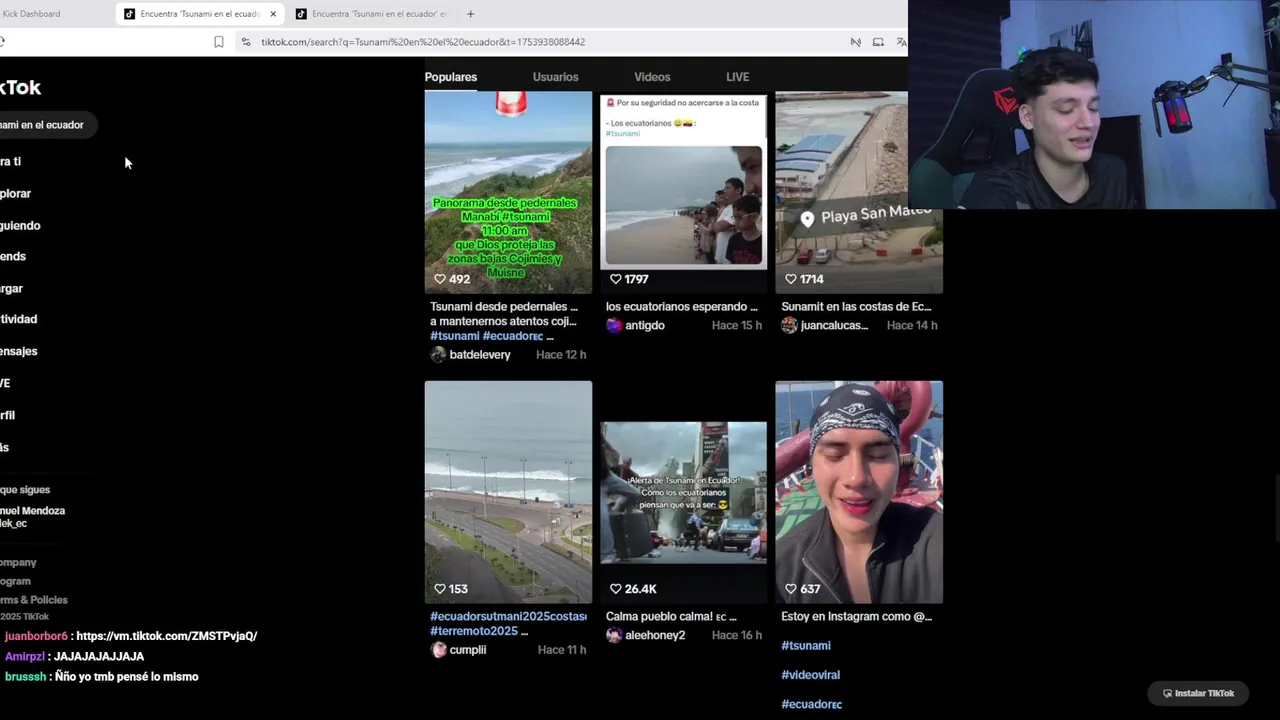Open the Friends sidebar item
The image size is (1280, 720).
pyautogui.click(x=13, y=257)
